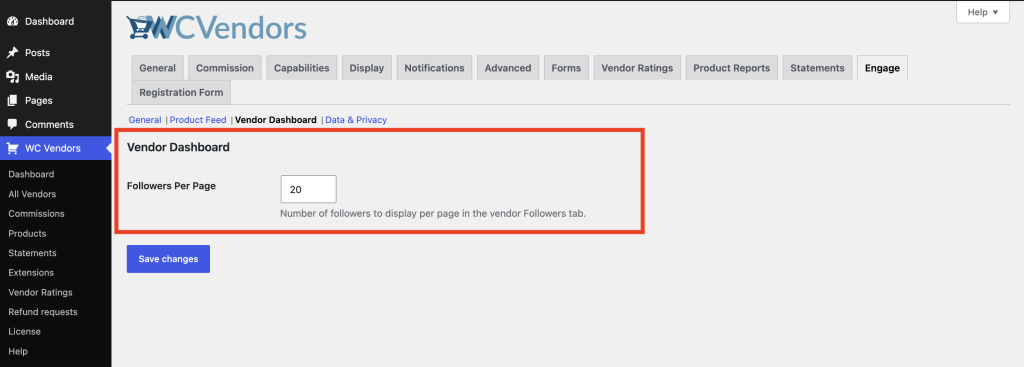Viewport: 1024px width, 367px height.
Task: Open Statements in the sidebar submenu
Action: pos(33,253)
